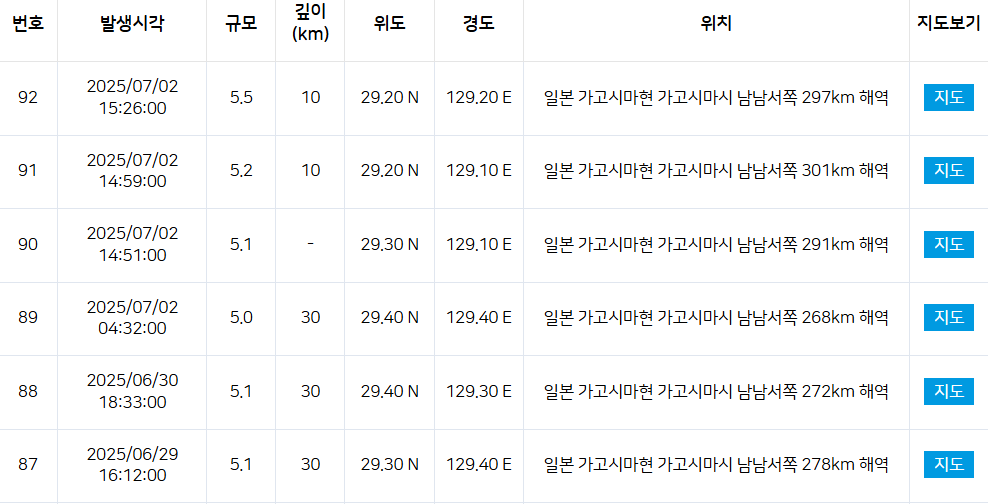
Task: Show map for earthquake number 89
Action: [x=948, y=318]
